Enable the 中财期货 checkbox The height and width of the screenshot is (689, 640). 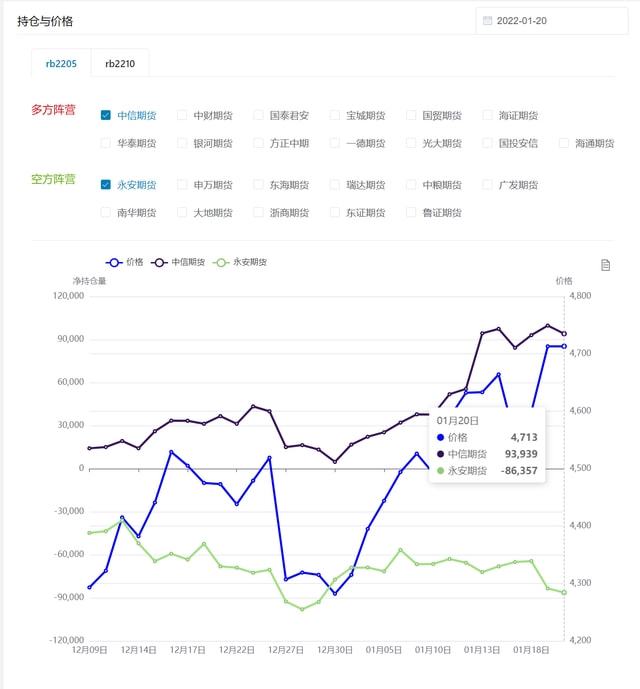[182, 115]
